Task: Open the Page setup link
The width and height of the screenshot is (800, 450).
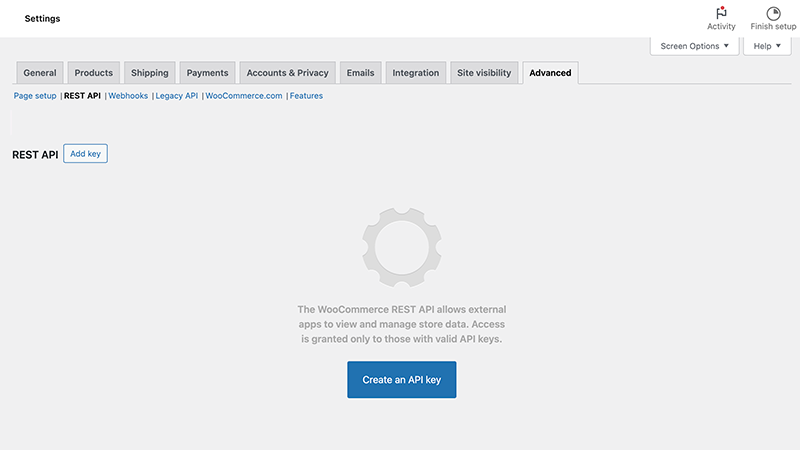Action: coord(35,96)
